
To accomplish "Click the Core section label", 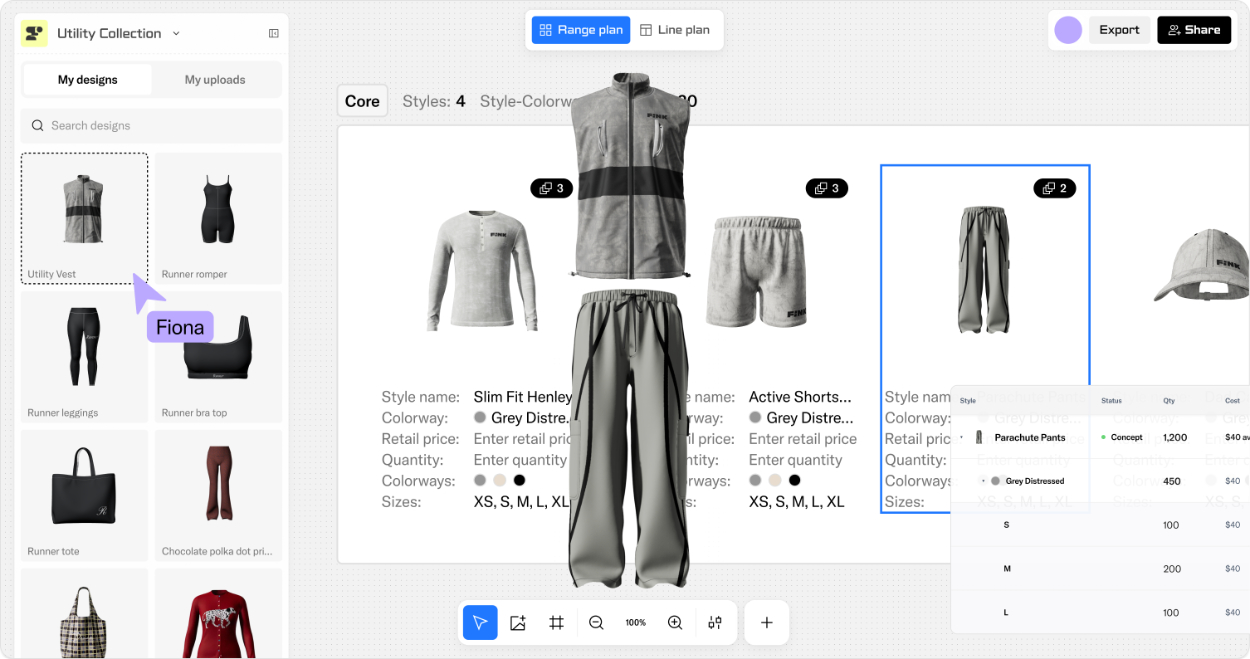I will [362, 101].
